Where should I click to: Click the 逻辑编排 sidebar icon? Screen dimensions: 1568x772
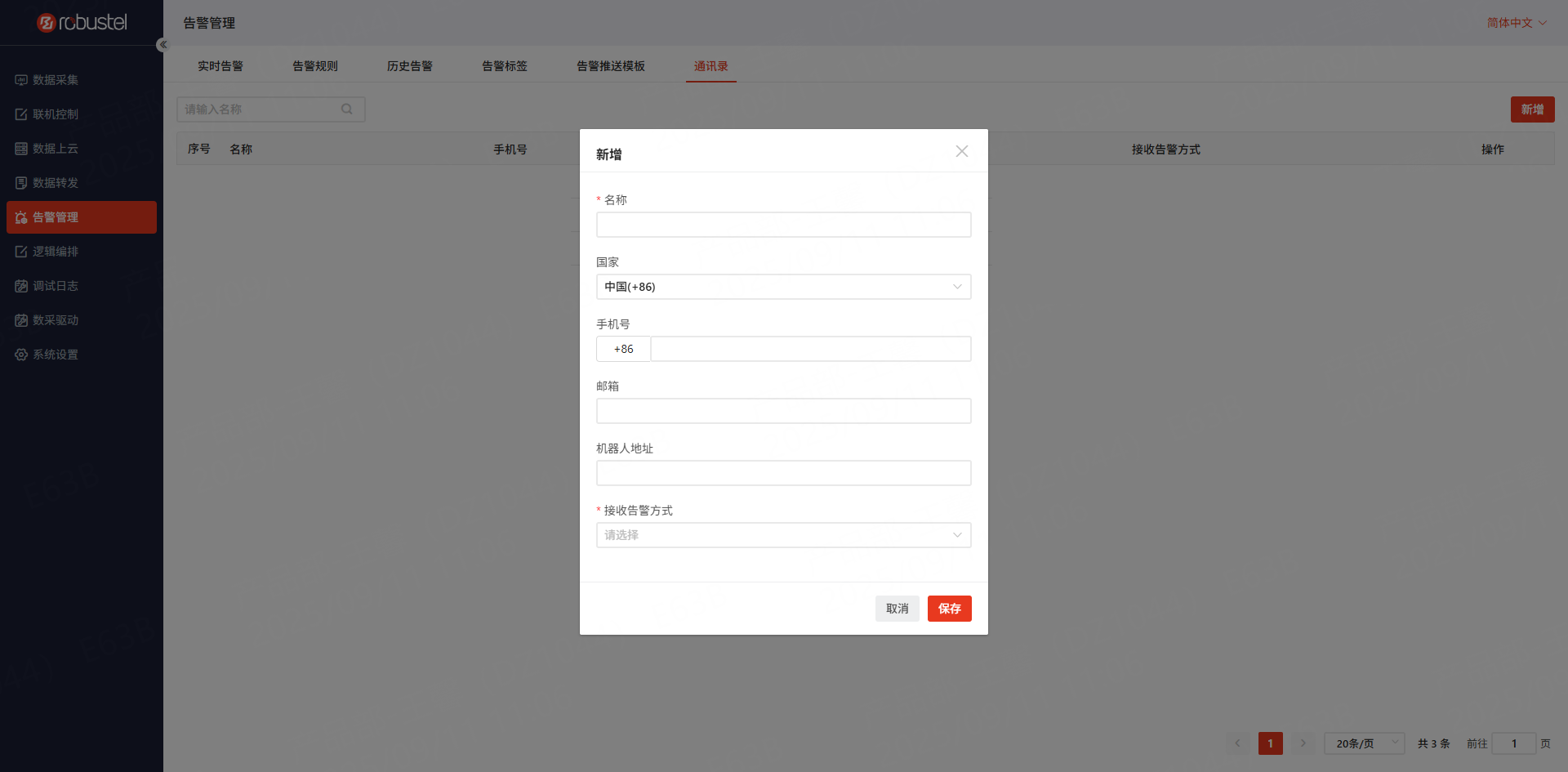click(21, 252)
